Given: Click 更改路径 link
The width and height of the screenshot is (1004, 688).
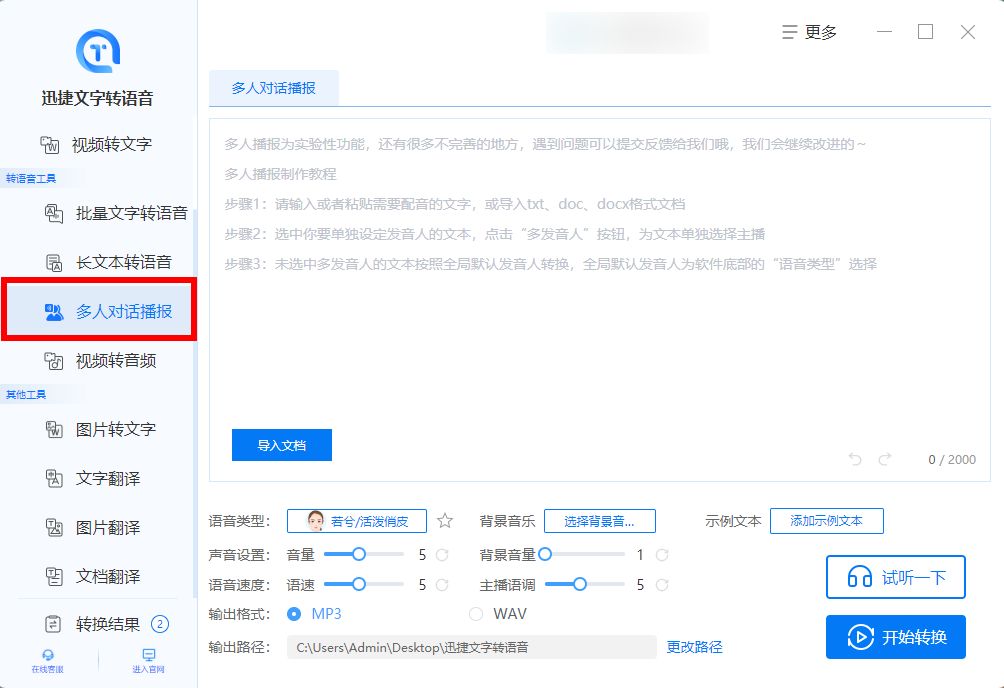Looking at the screenshot, I should [x=694, y=647].
